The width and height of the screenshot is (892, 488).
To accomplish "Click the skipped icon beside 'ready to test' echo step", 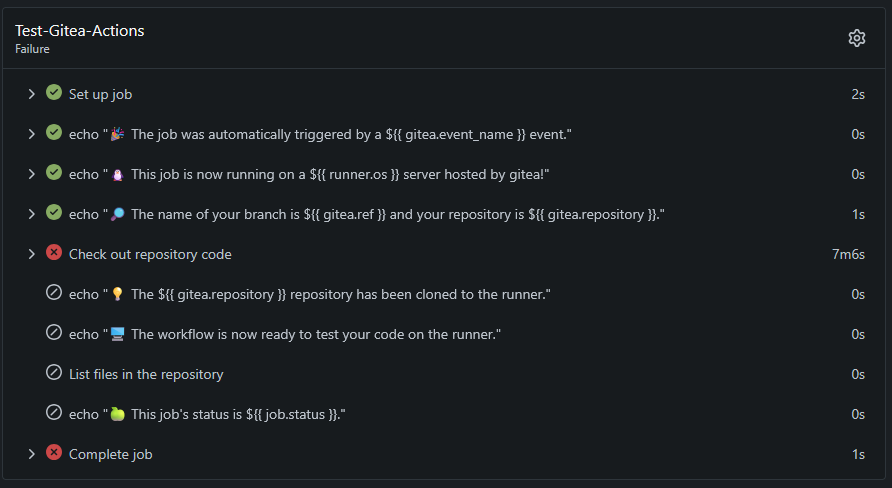I will pos(54,333).
